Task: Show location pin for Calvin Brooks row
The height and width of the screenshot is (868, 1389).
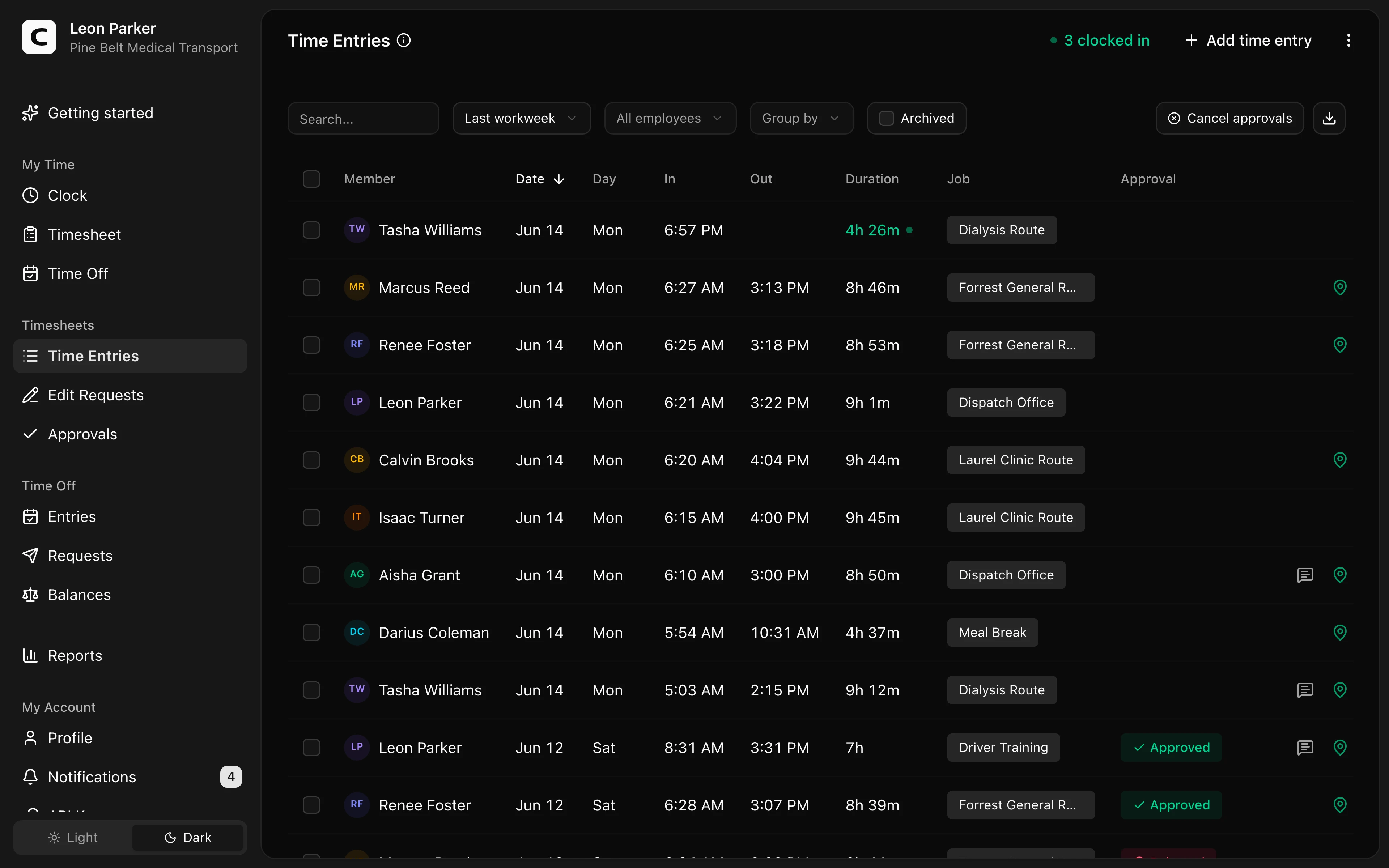Action: coord(1340,460)
